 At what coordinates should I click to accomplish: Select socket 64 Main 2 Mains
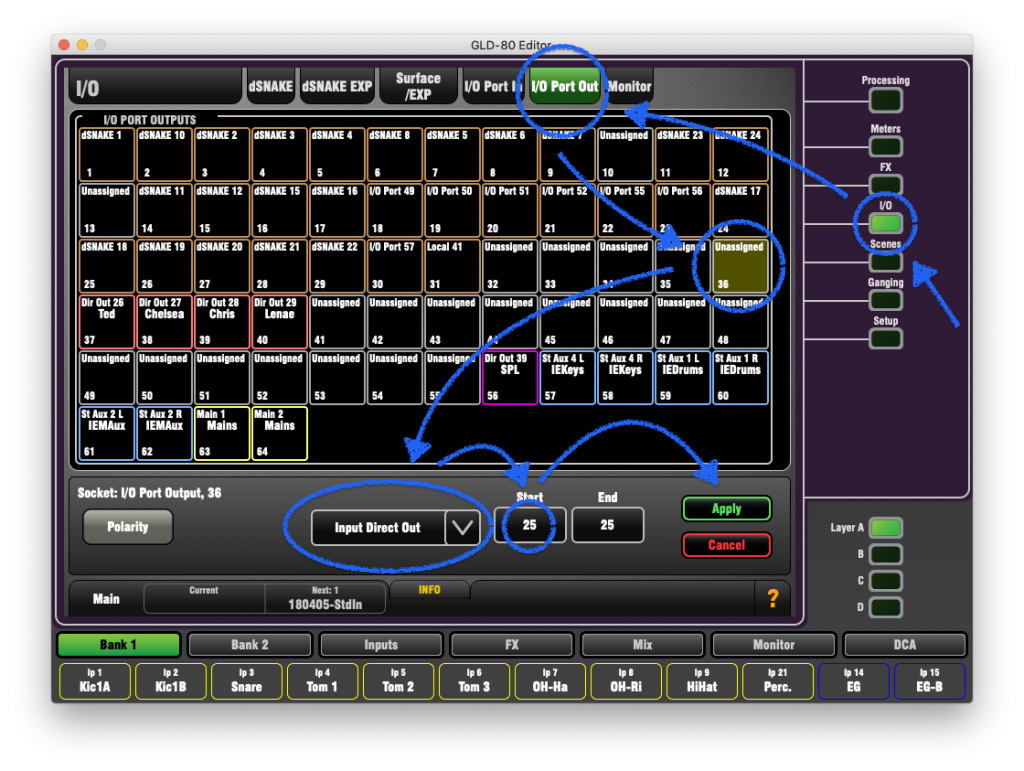(x=279, y=433)
